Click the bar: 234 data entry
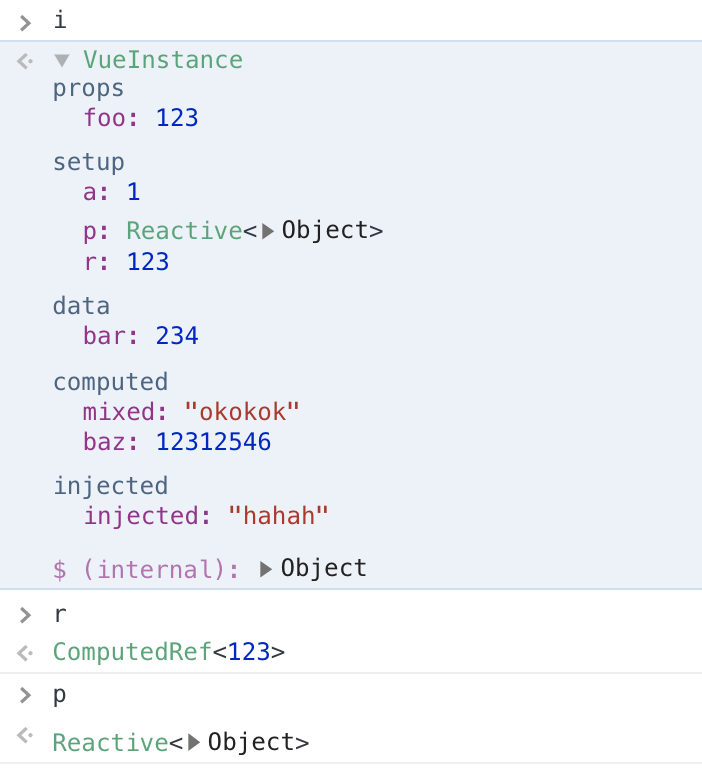The width and height of the screenshot is (702, 768). [141, 336]
